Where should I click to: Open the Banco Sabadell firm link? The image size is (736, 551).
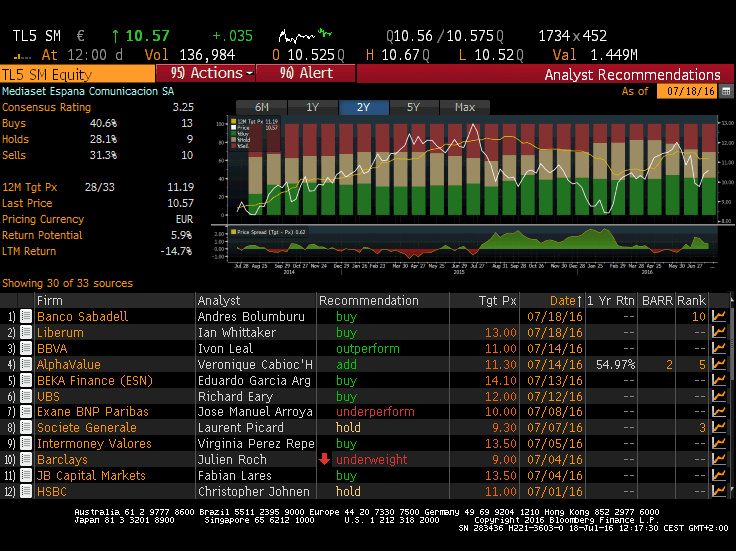[x=82, y=316]
